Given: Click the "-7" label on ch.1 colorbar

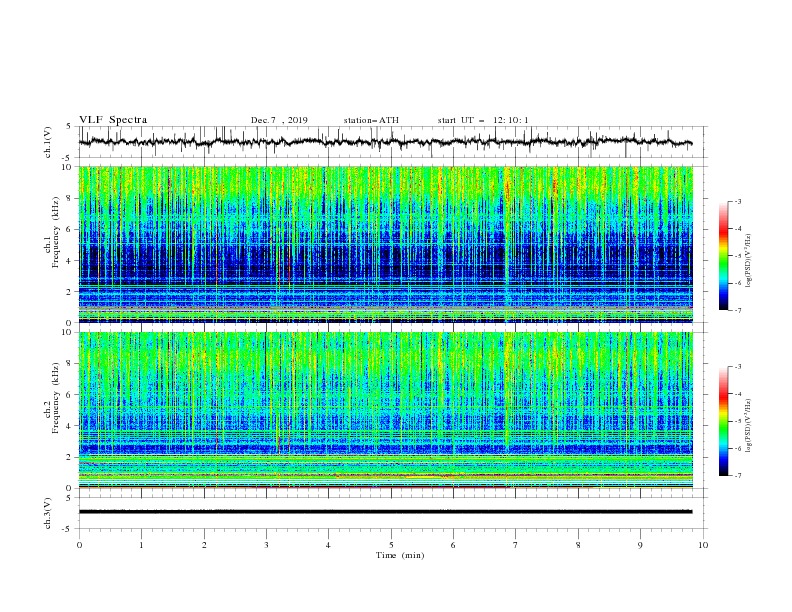Looking at the screenshot, I should tap(737, 310).
